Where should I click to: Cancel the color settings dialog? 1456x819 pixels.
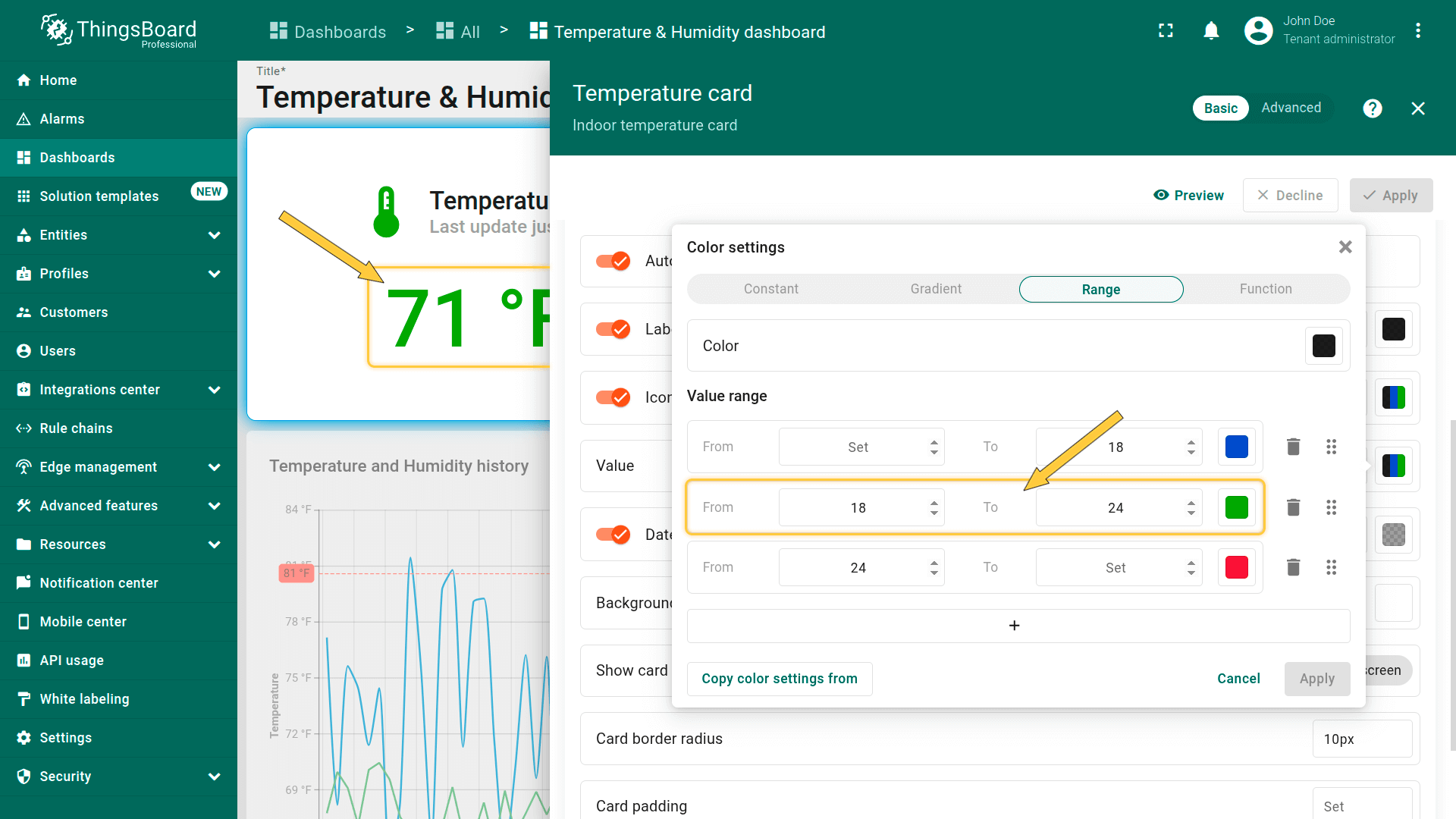[x=1238, y=679]
